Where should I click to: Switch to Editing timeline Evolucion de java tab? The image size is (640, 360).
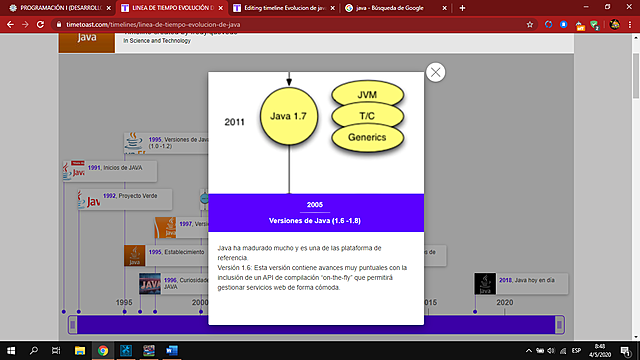284,8
